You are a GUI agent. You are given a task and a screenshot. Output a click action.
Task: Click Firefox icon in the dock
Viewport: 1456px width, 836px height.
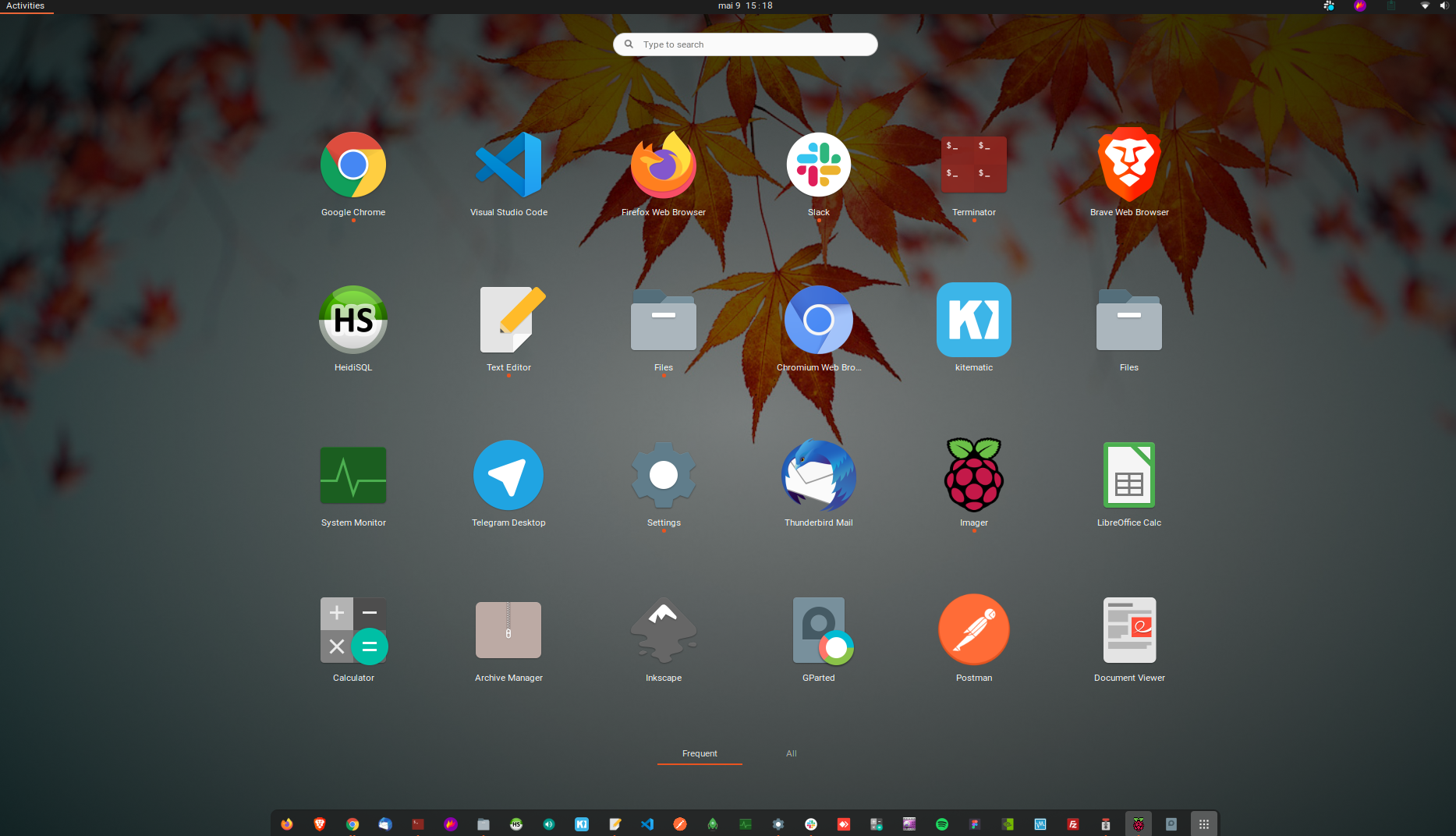pos(287,824)
